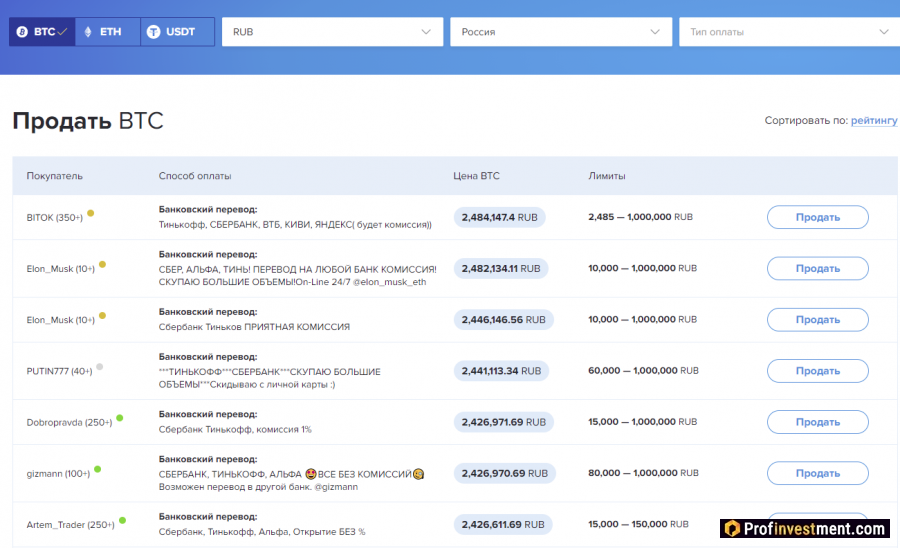Click the Ethereum diamond icon

pyautogui.click(x=88, y=32)
